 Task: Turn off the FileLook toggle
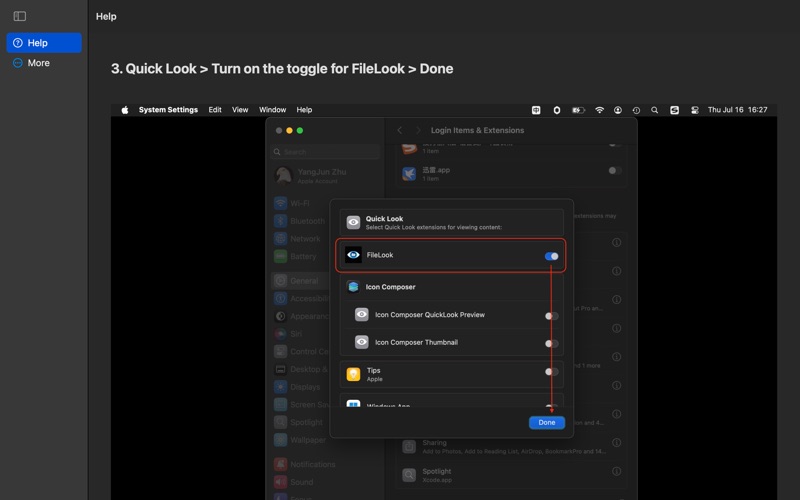click(552, 256)
